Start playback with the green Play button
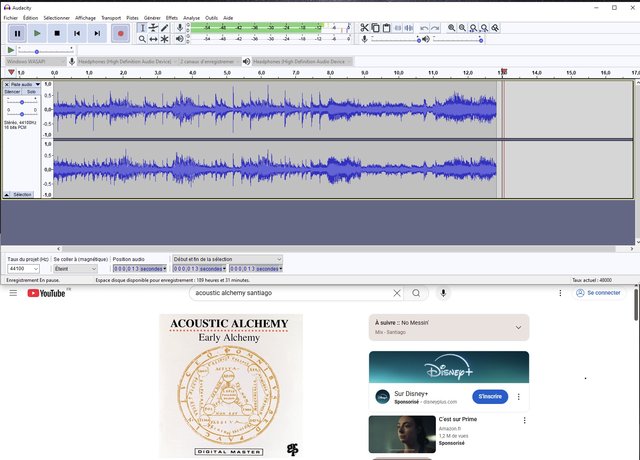The width and height of the screenshot is (640, 460). (x=37, y=33)
